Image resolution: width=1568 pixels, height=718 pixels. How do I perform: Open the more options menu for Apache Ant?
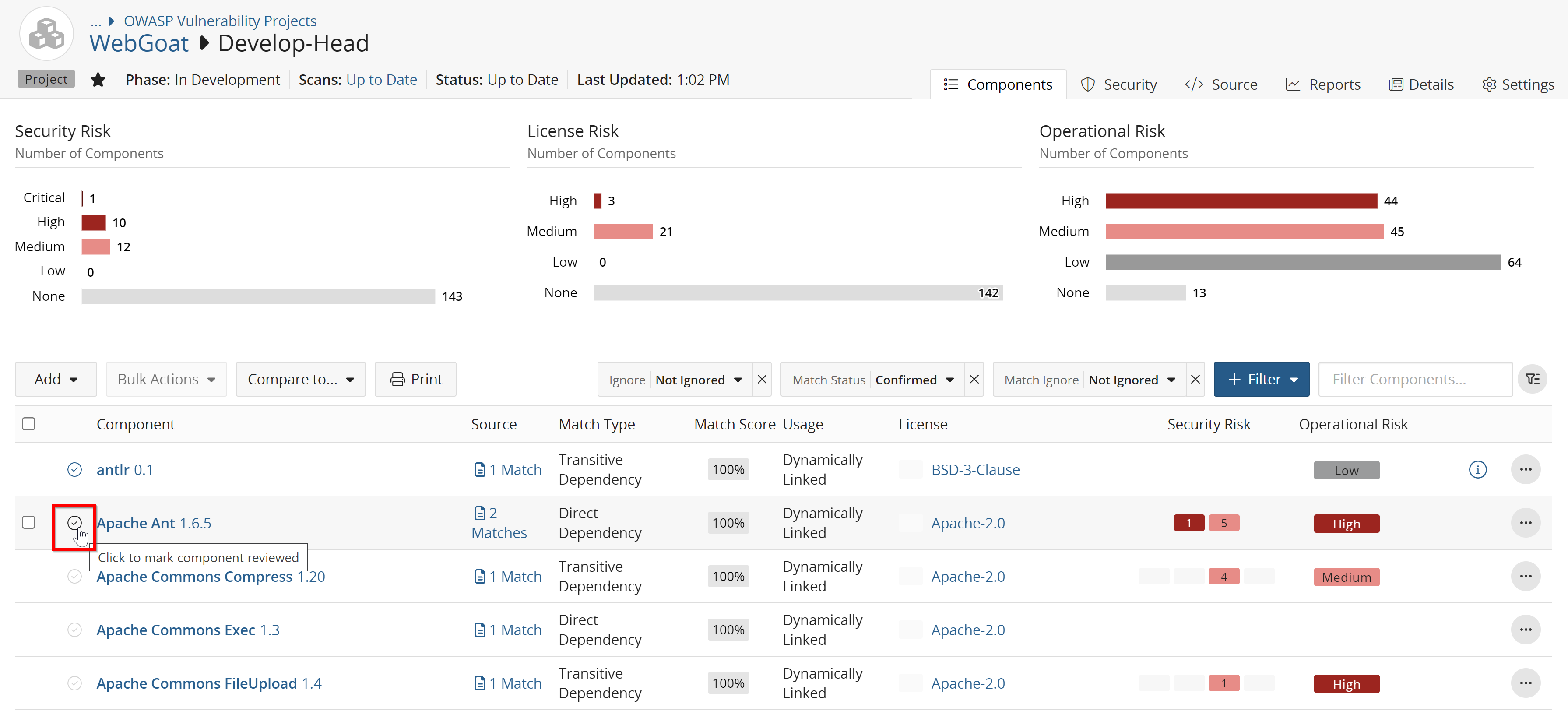[x=1526, y=523]
